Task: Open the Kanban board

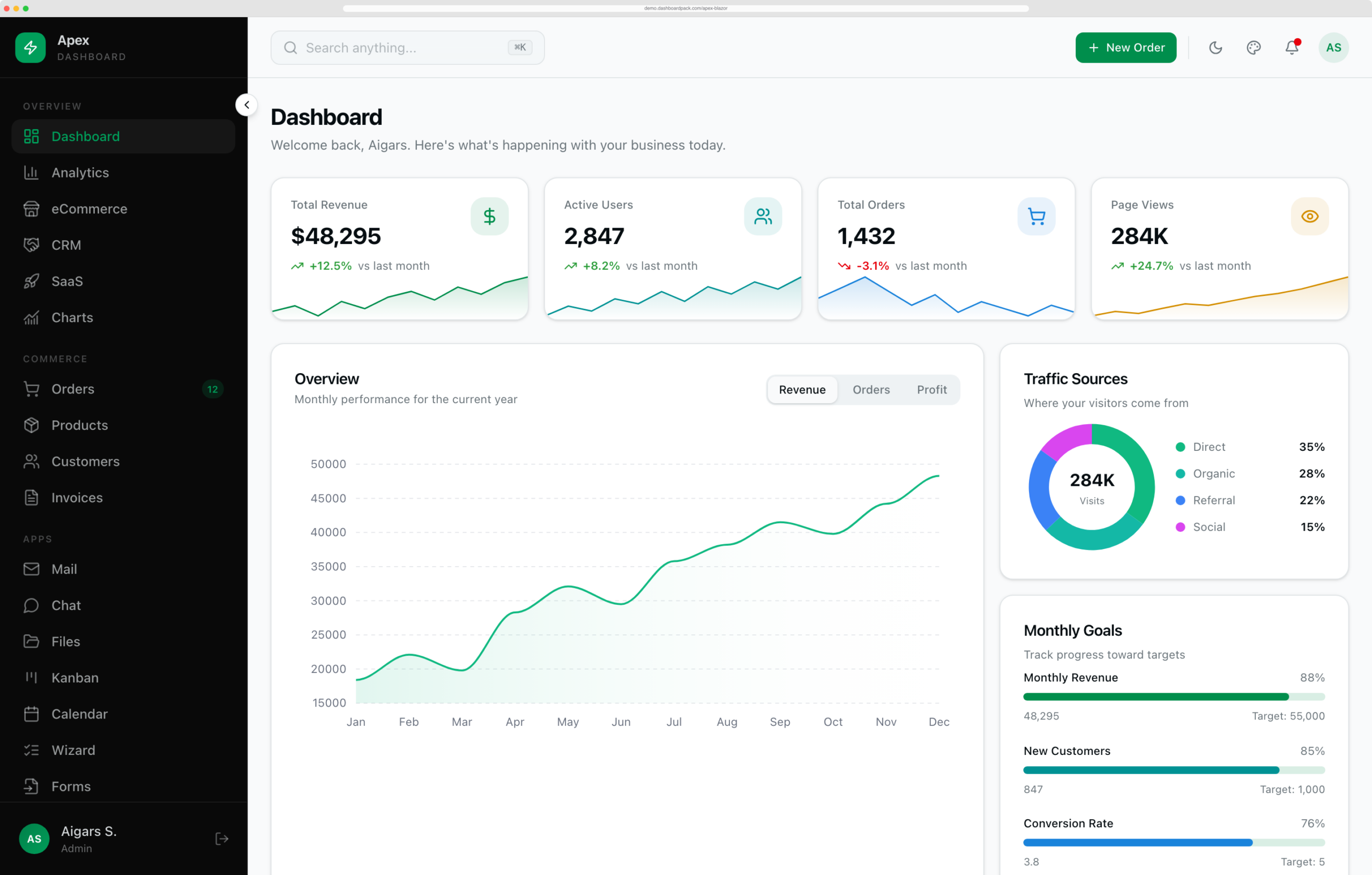Action: [x=123, y=678]
